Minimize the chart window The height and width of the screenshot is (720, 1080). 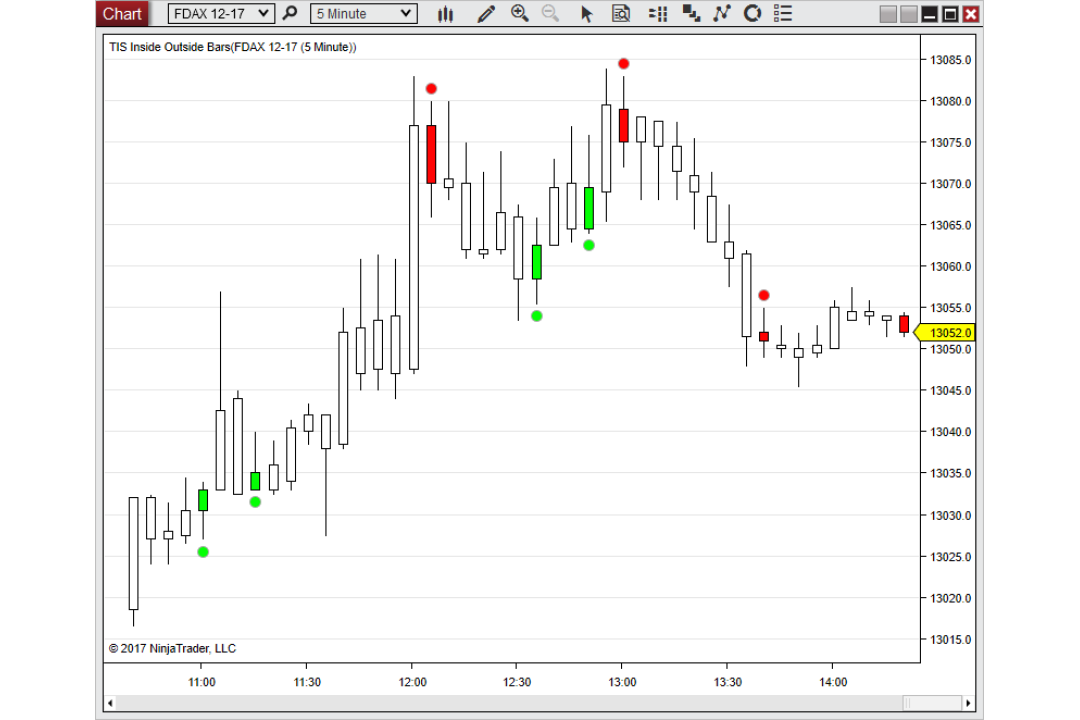(929, 14)
